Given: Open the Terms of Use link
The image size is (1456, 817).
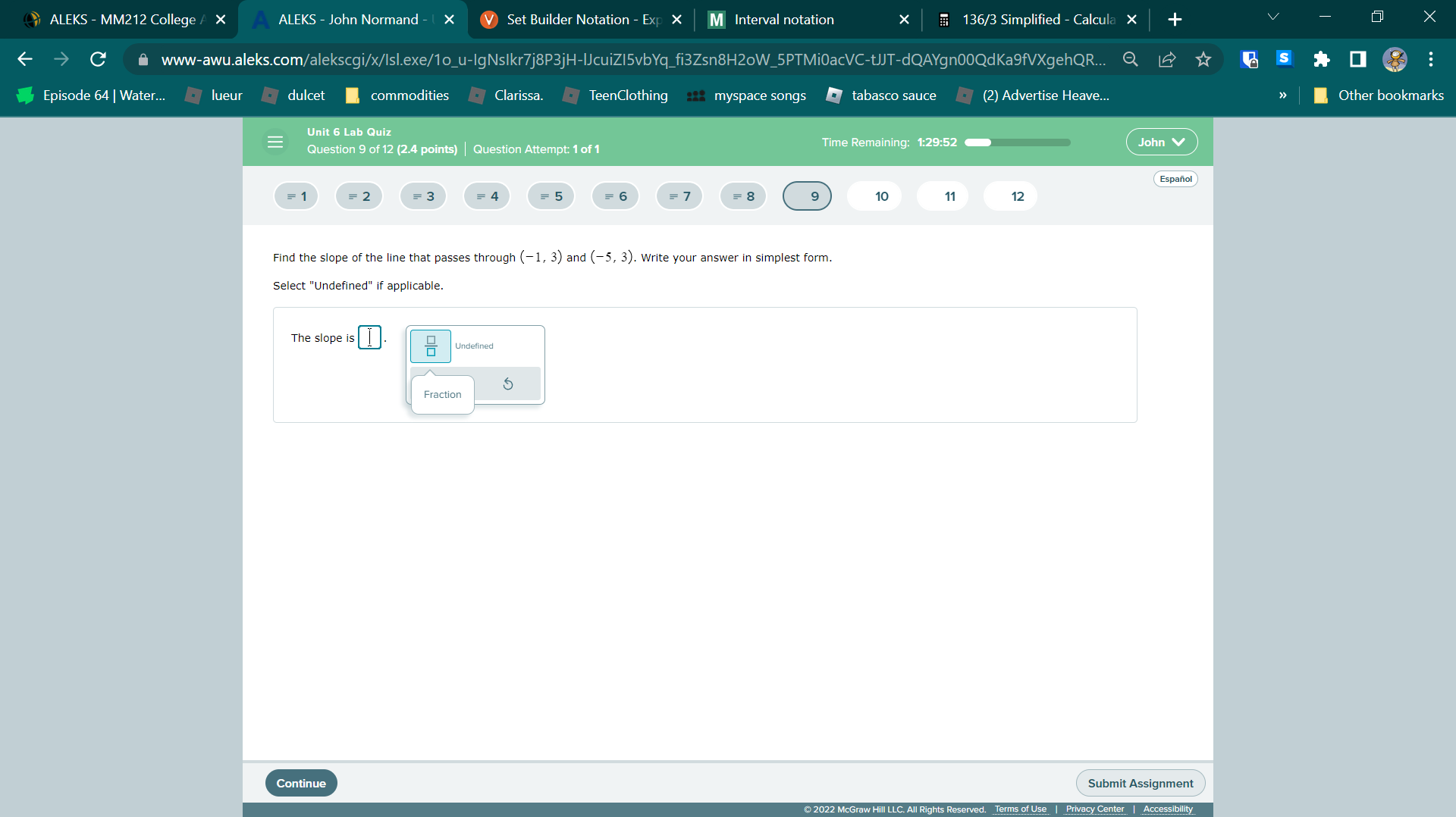Looking at the screenshot, I should pos(1021,809).
